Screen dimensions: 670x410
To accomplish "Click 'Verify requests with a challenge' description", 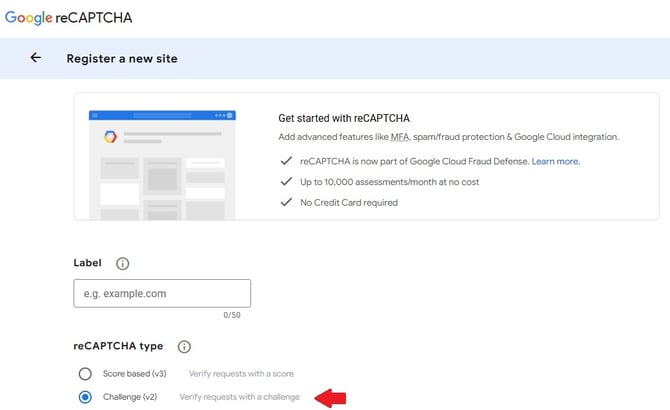I will [240, 397].
